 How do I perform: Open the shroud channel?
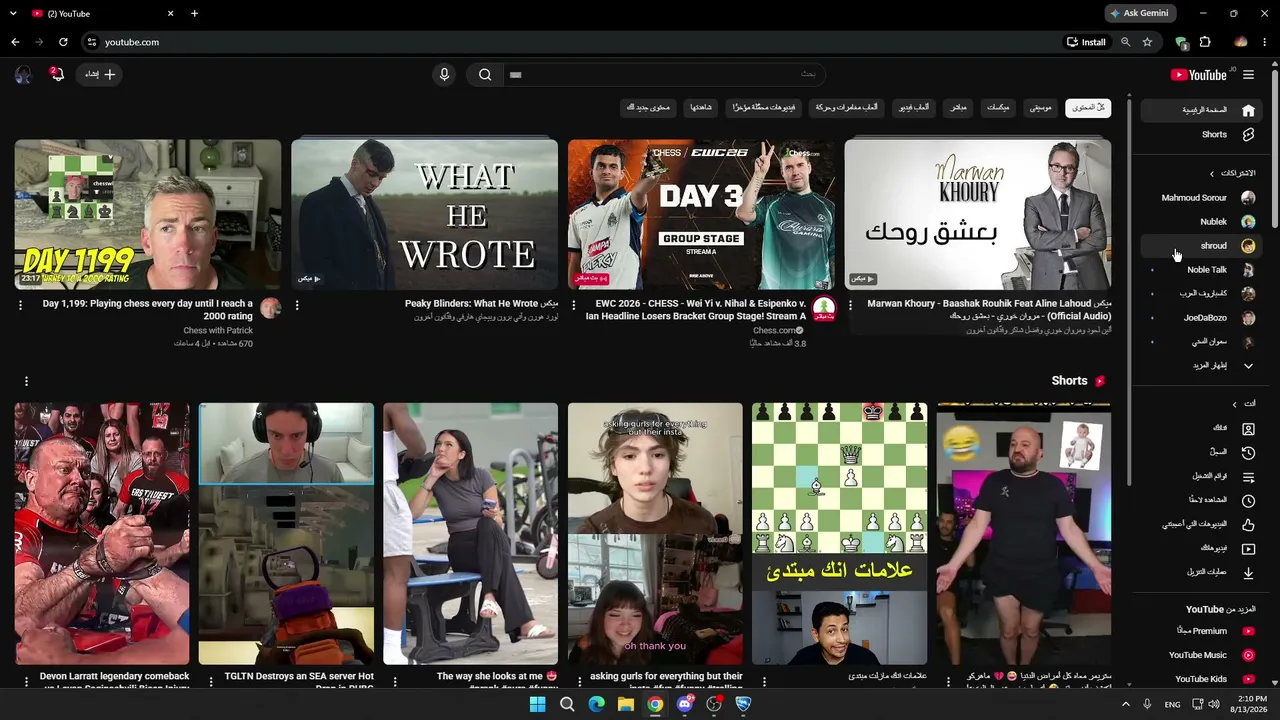[1203, 246]
